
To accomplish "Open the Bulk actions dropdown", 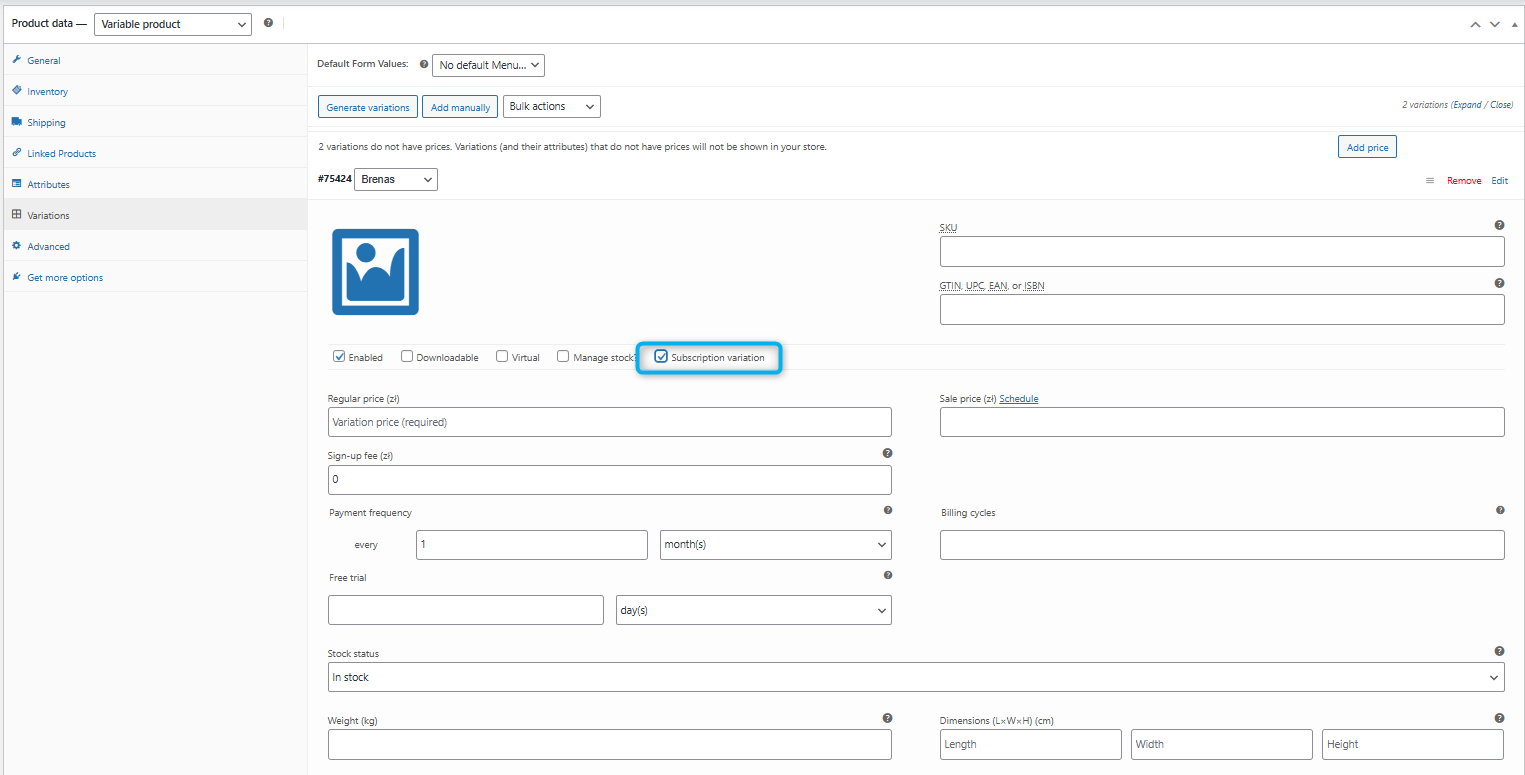I will tap(551, 106).
